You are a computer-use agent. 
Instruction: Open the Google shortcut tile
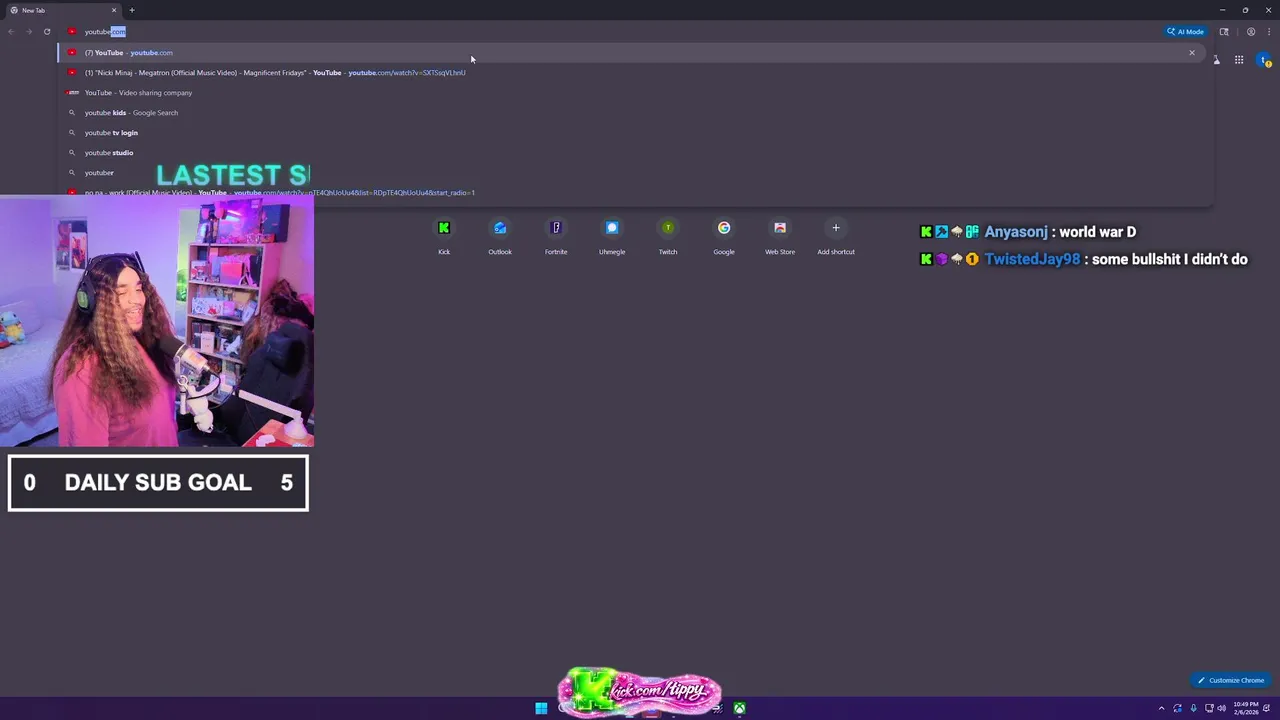(x=724, y=237)
